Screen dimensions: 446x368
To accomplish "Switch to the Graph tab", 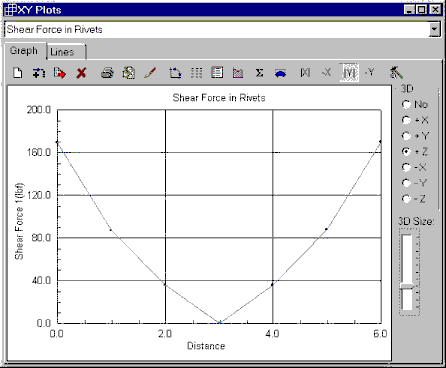I will (x=25, y=51).
